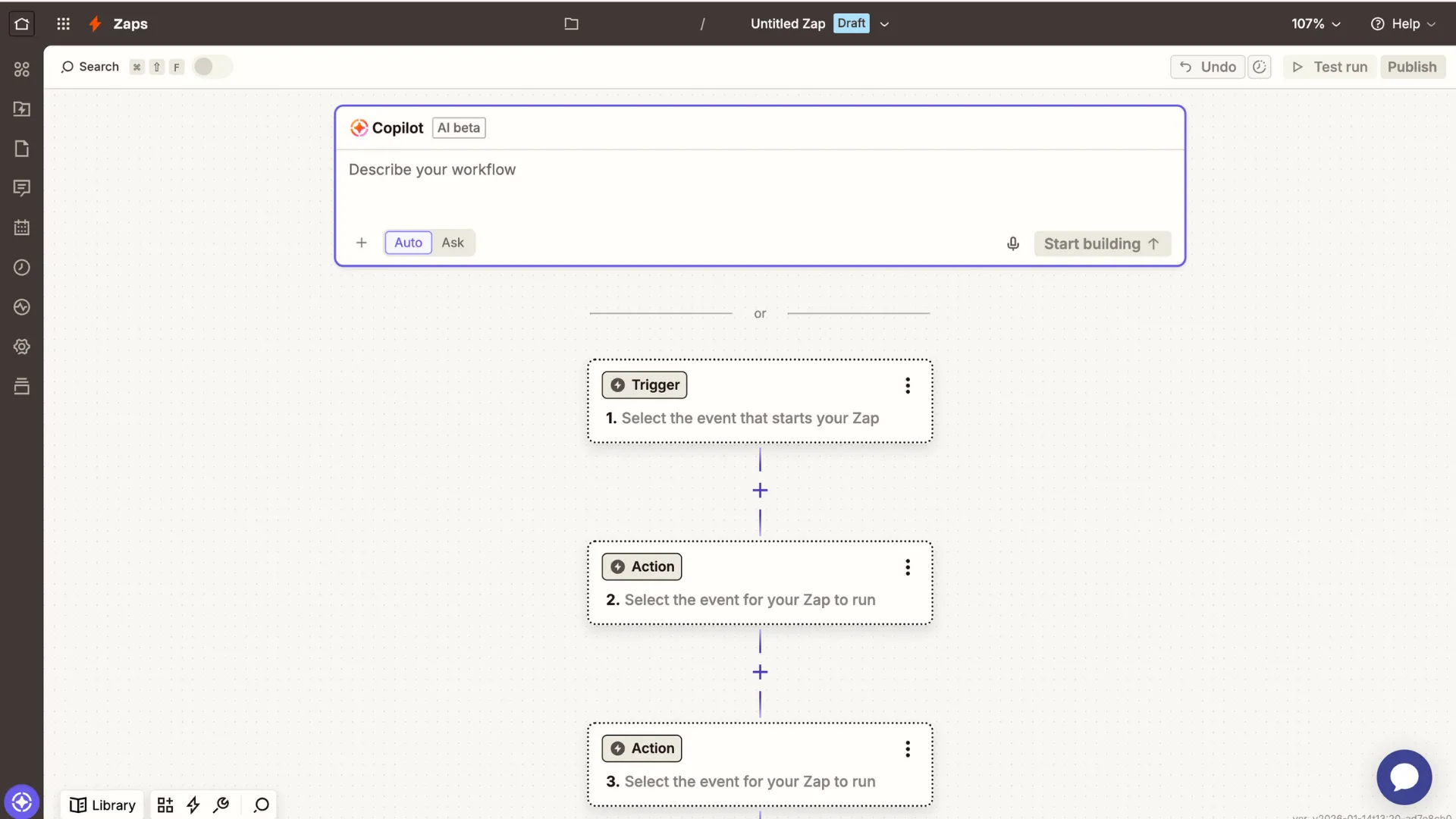
Task: Open the Trigger step options menu
Action: pyautogui.click(x=907, y=386)
